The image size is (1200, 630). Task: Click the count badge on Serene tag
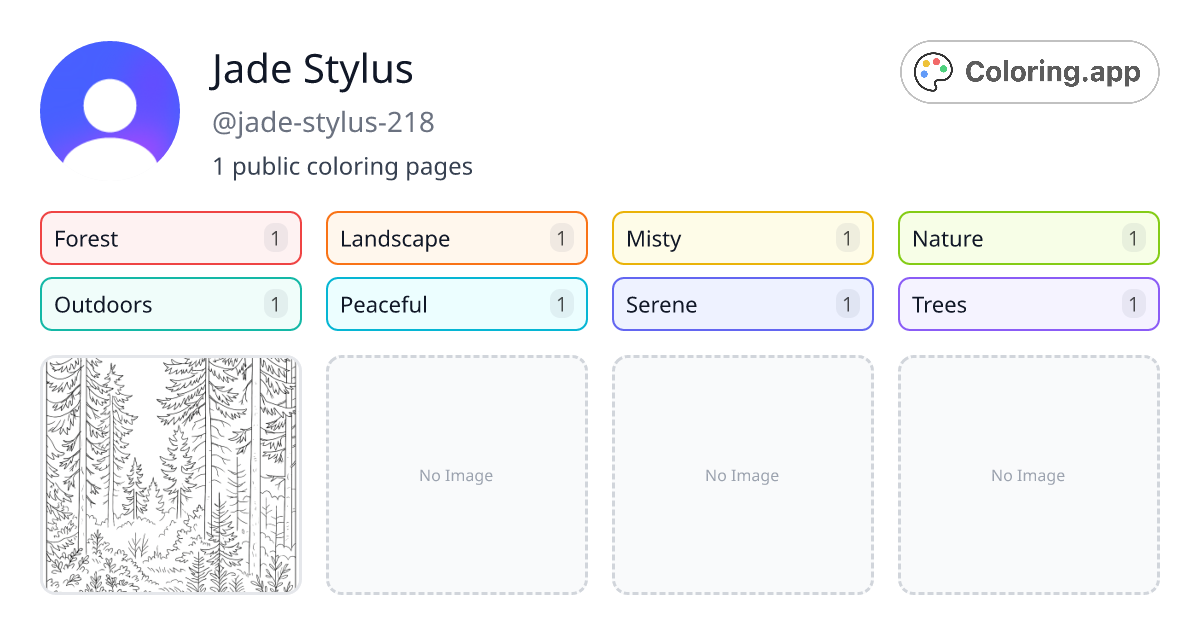[x=847, y=304]
